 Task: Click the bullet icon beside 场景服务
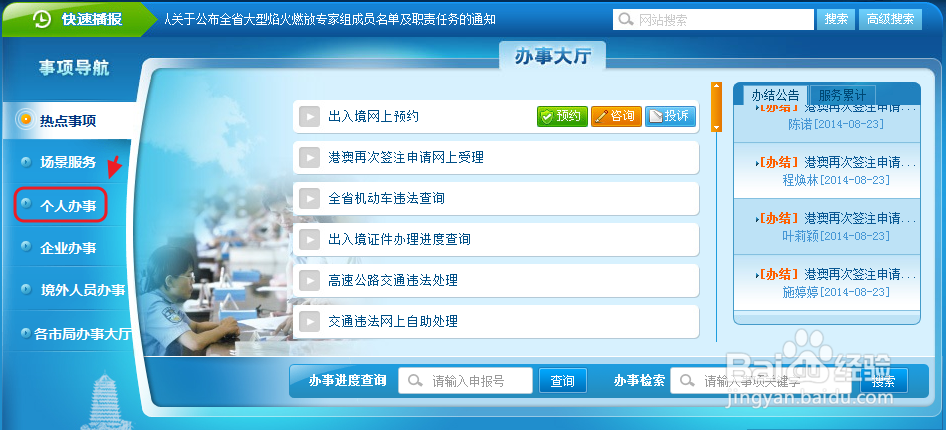point(25,161)
